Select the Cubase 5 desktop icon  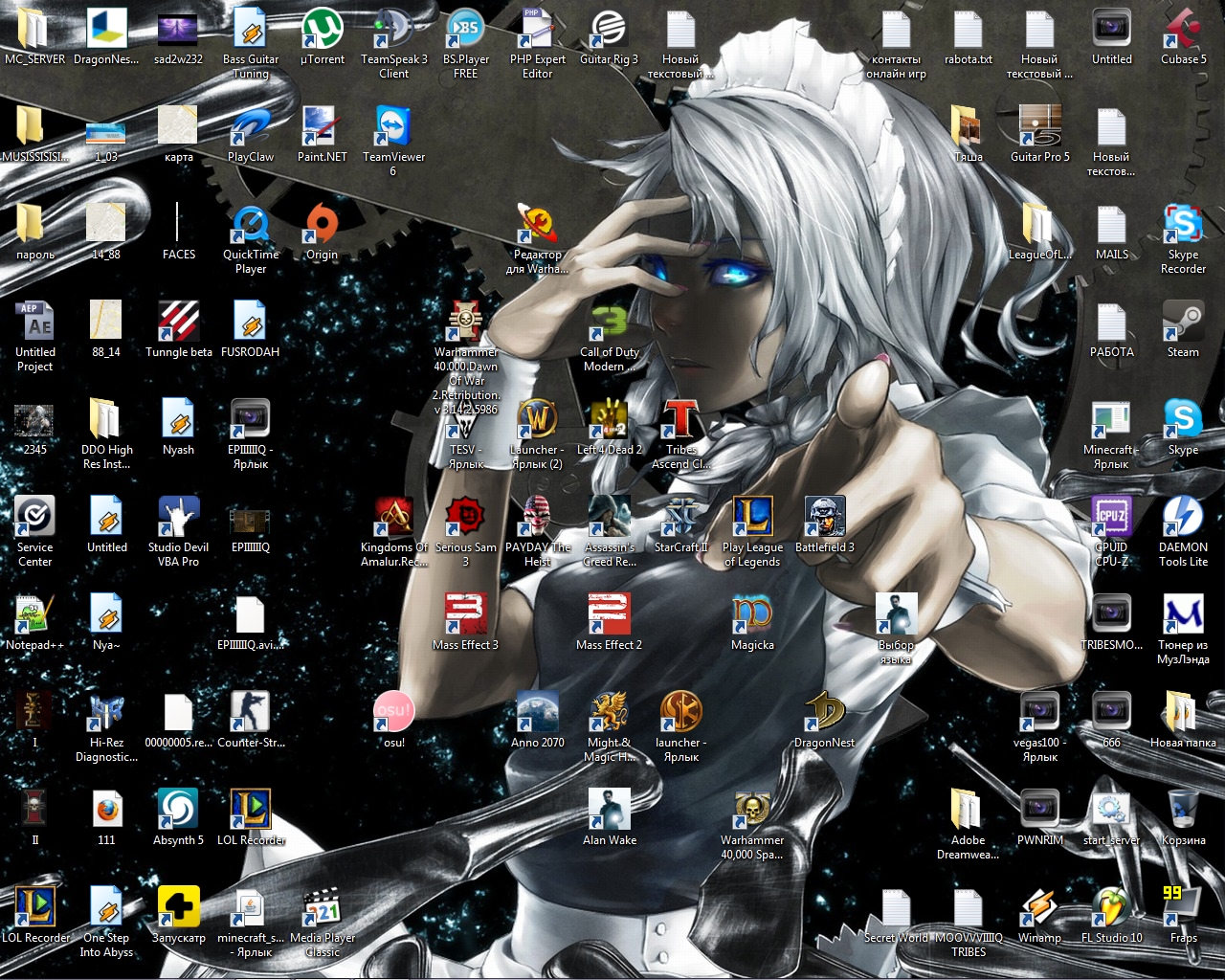[x=1184, y=29]
